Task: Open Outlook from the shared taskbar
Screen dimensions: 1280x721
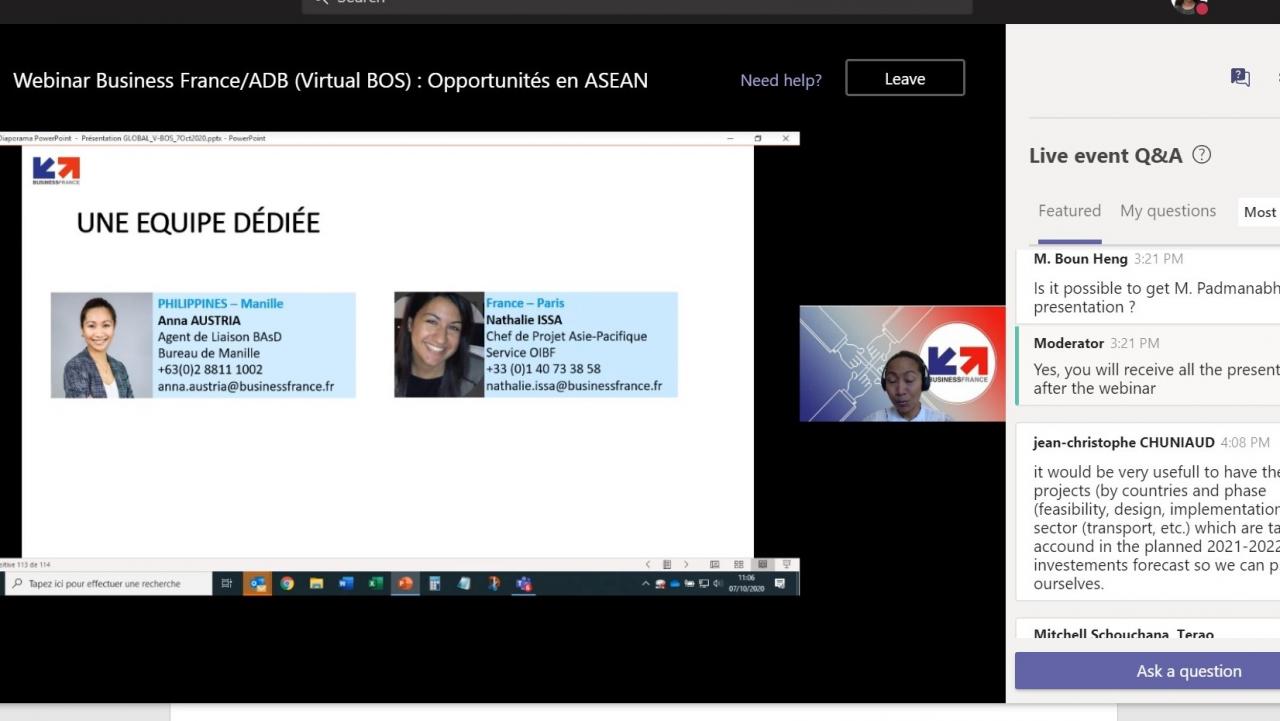Action: click(257, 583)
